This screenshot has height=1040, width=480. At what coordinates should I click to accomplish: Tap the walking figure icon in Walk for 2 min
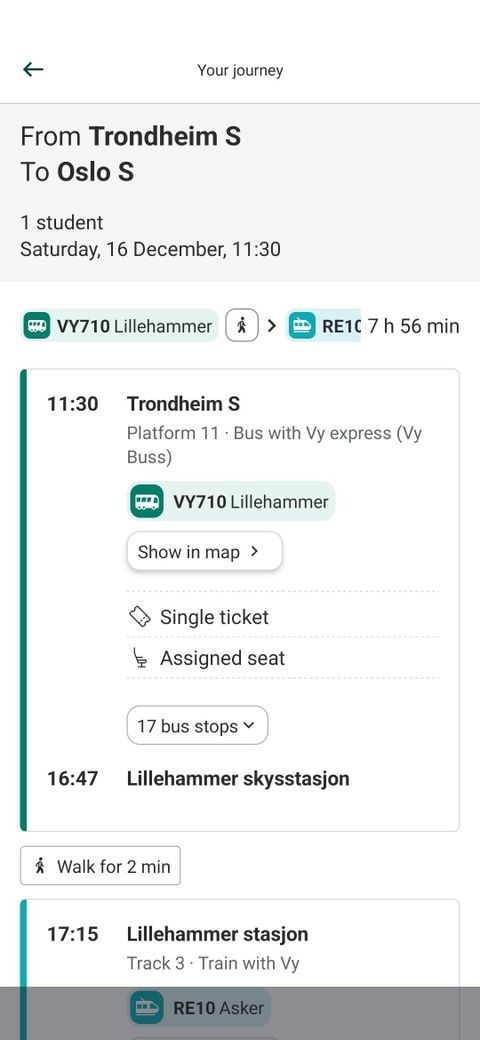40,866
